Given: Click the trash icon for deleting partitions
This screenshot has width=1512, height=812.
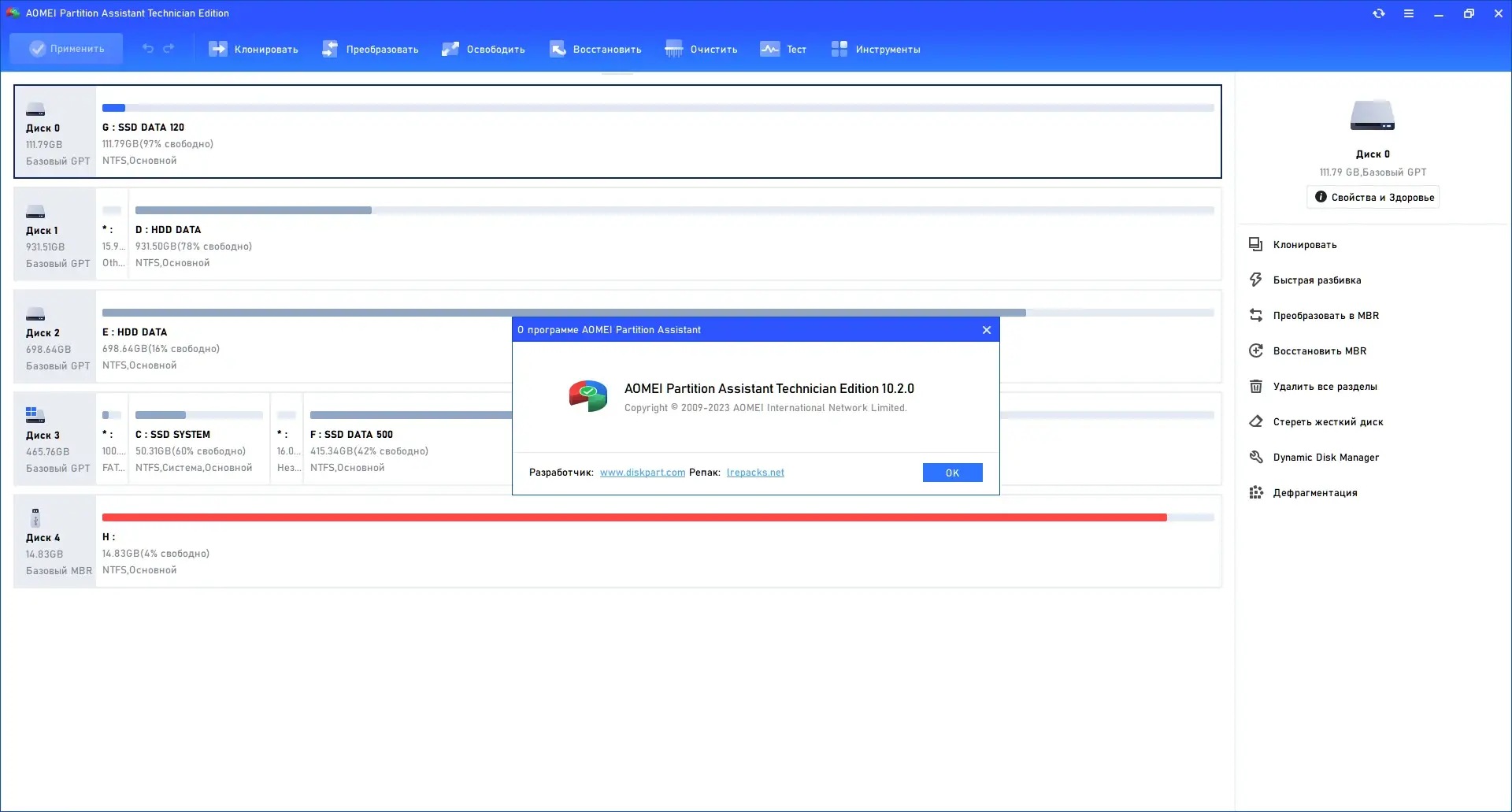Looking at the screenshot, I should (1256, 387).
